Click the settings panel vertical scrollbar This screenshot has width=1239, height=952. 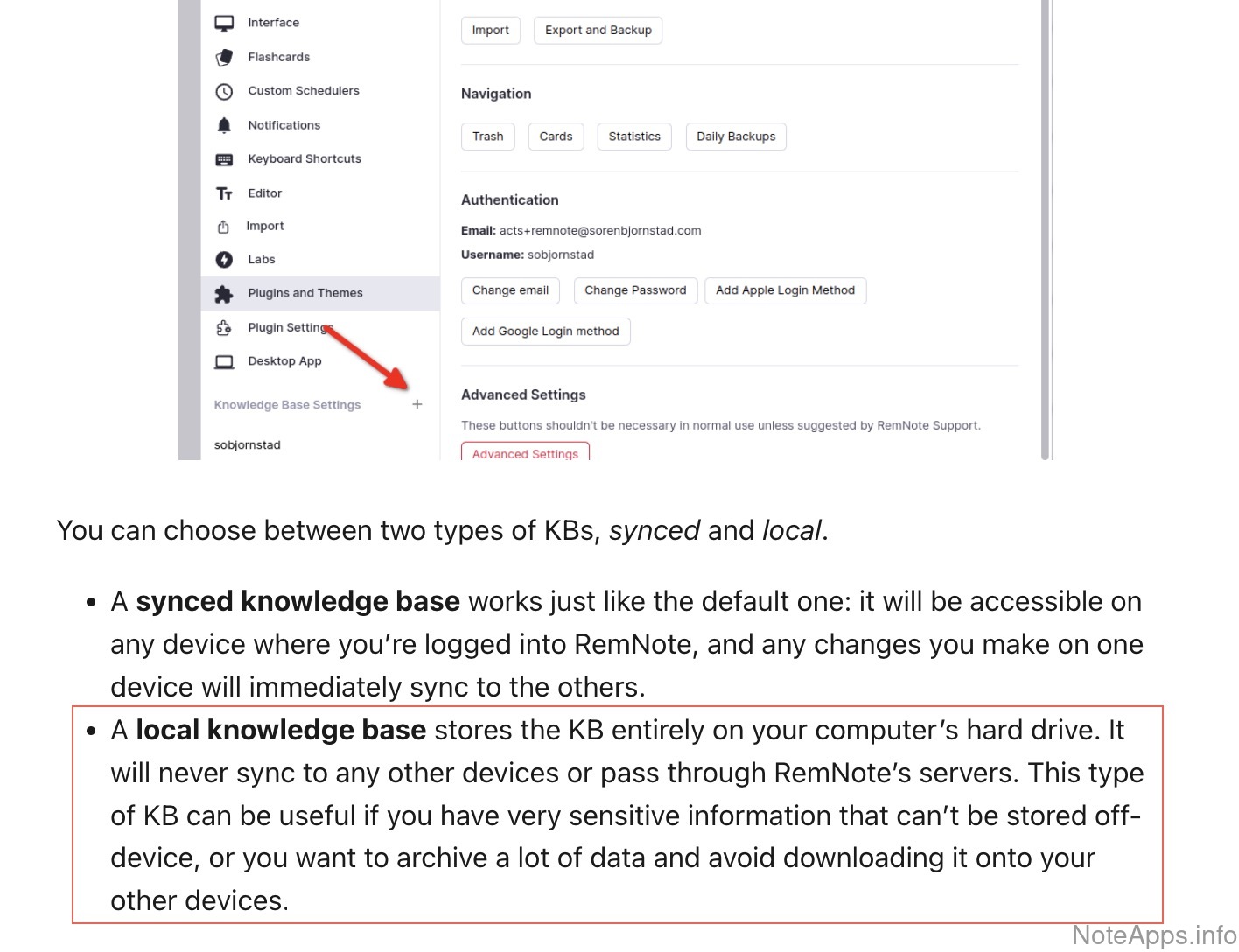pos(1045,227)
